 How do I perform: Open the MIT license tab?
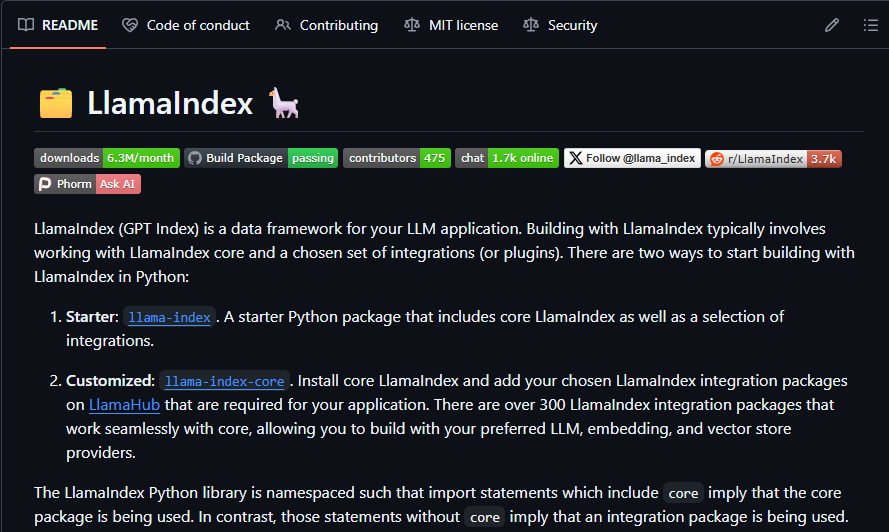tap(463, 25)
